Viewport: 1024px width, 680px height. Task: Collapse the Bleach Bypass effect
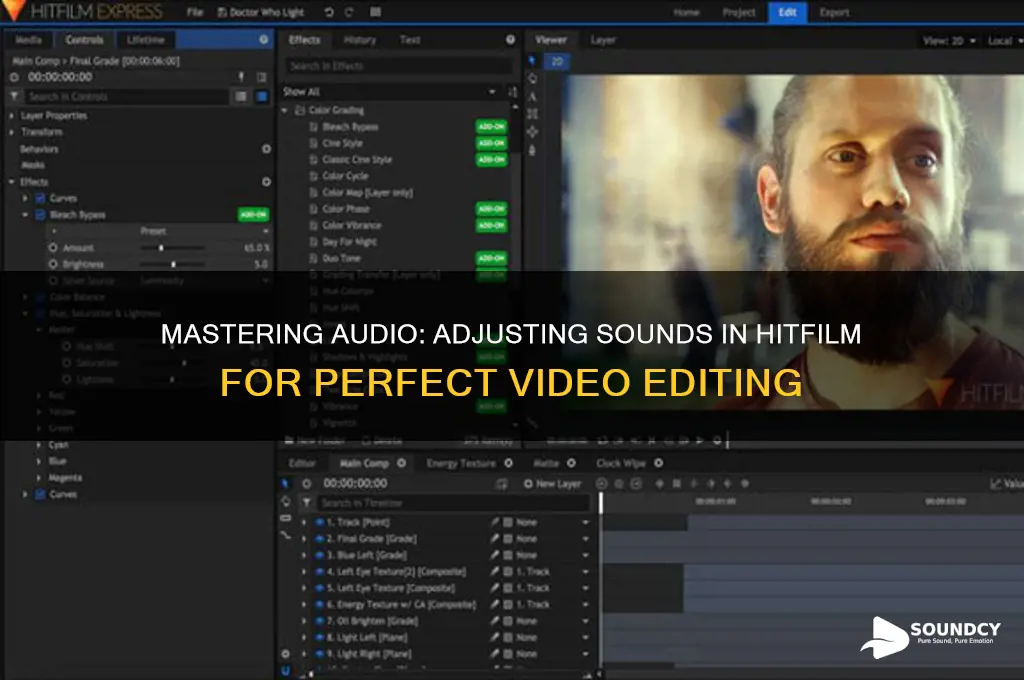(x=25, y=214)
